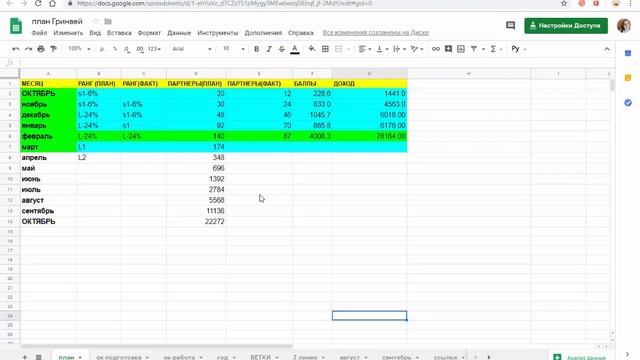Image resolution: width=640 pixels, height=360 pixels.
Task: Open the Справка menu
Action: (301, 33)
